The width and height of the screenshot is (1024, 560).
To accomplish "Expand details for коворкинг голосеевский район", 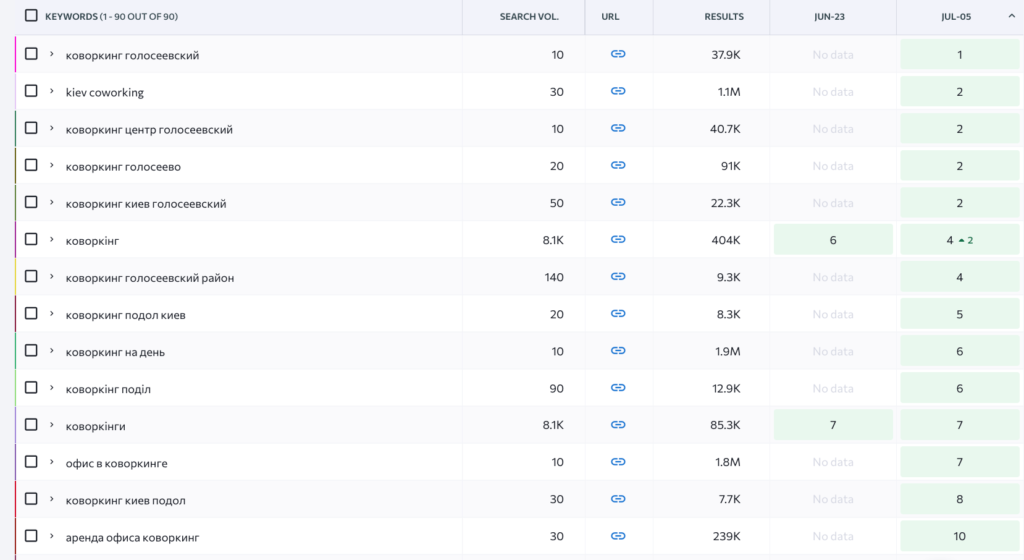I will 52,277.
